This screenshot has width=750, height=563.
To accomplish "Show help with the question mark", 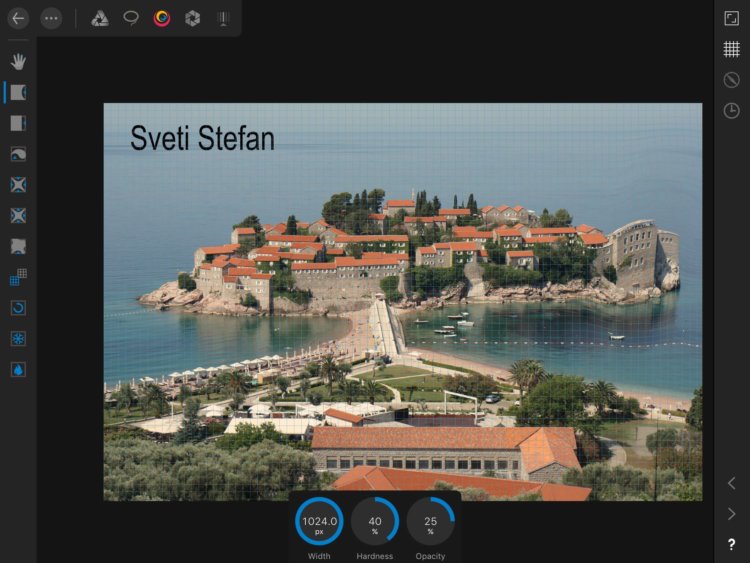I will [731, 544].
